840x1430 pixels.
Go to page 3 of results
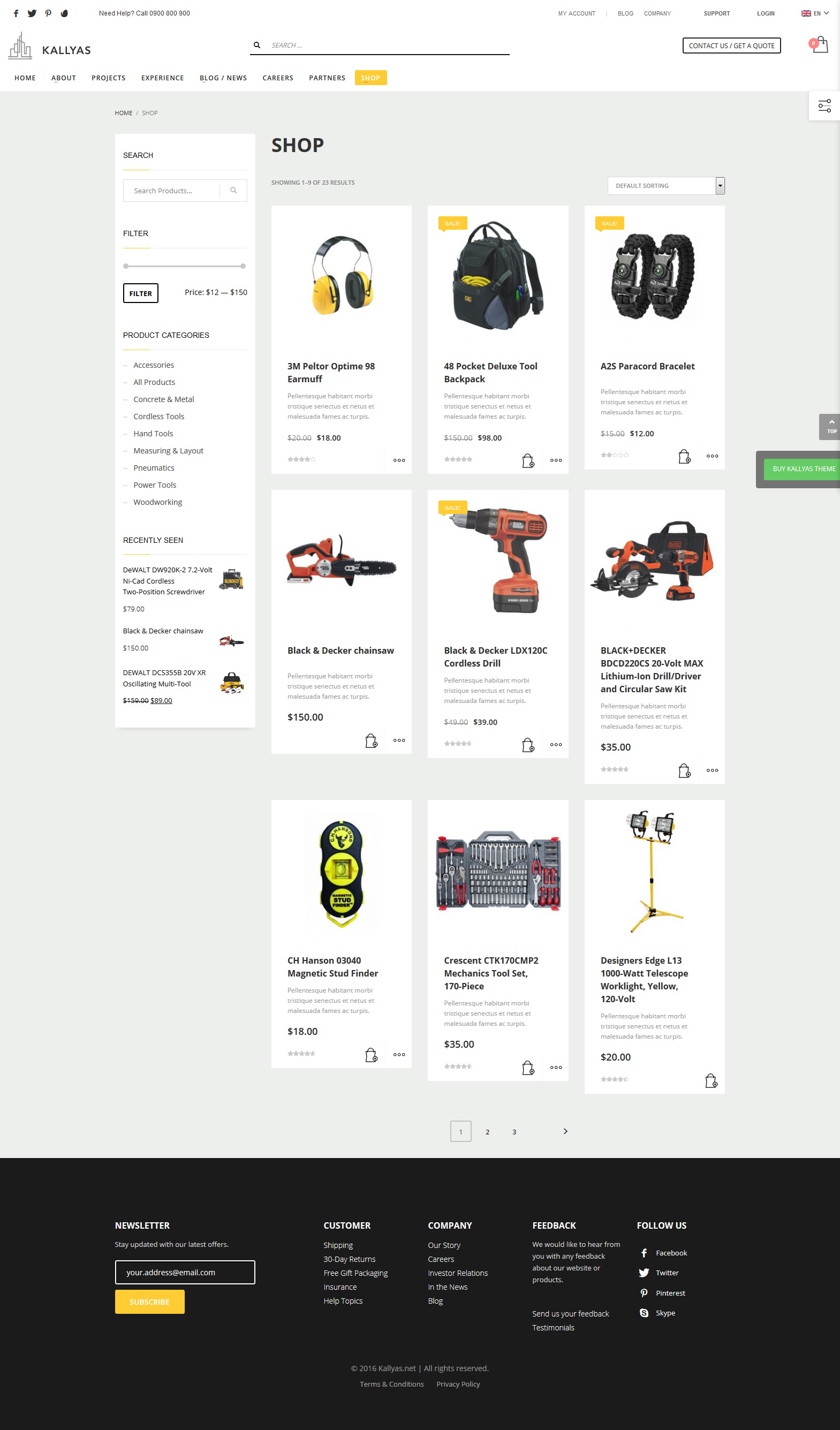(514, 1132)
